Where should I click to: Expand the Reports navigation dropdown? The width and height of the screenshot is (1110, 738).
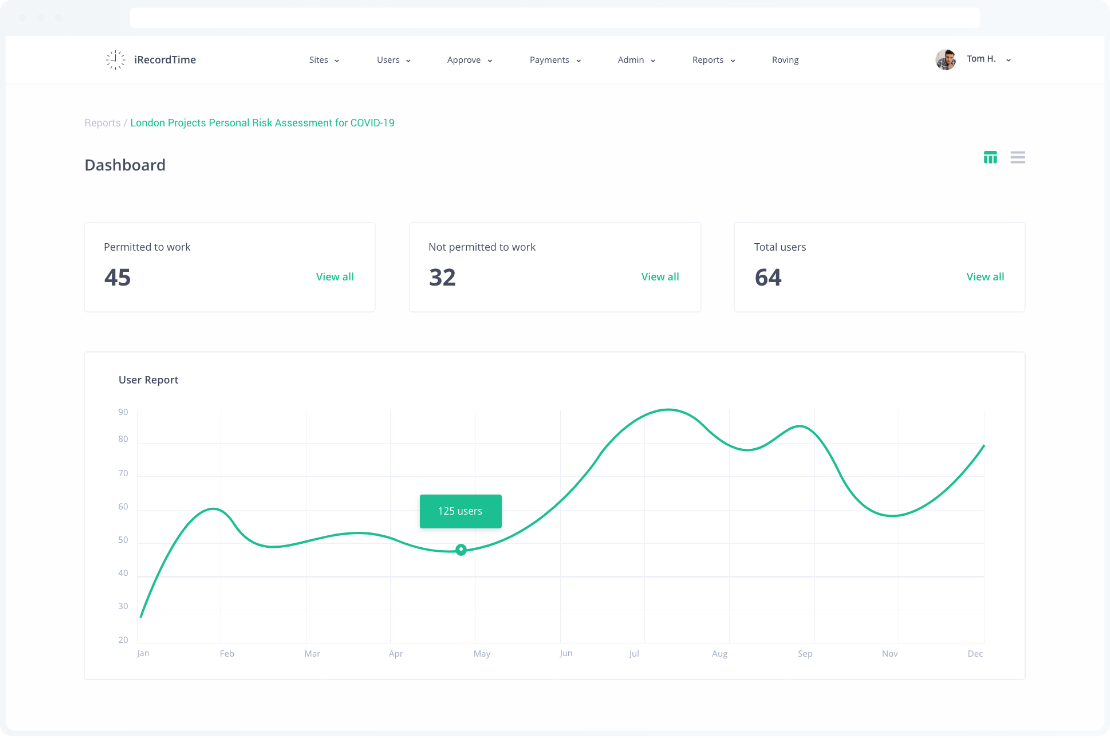point(713,60)
